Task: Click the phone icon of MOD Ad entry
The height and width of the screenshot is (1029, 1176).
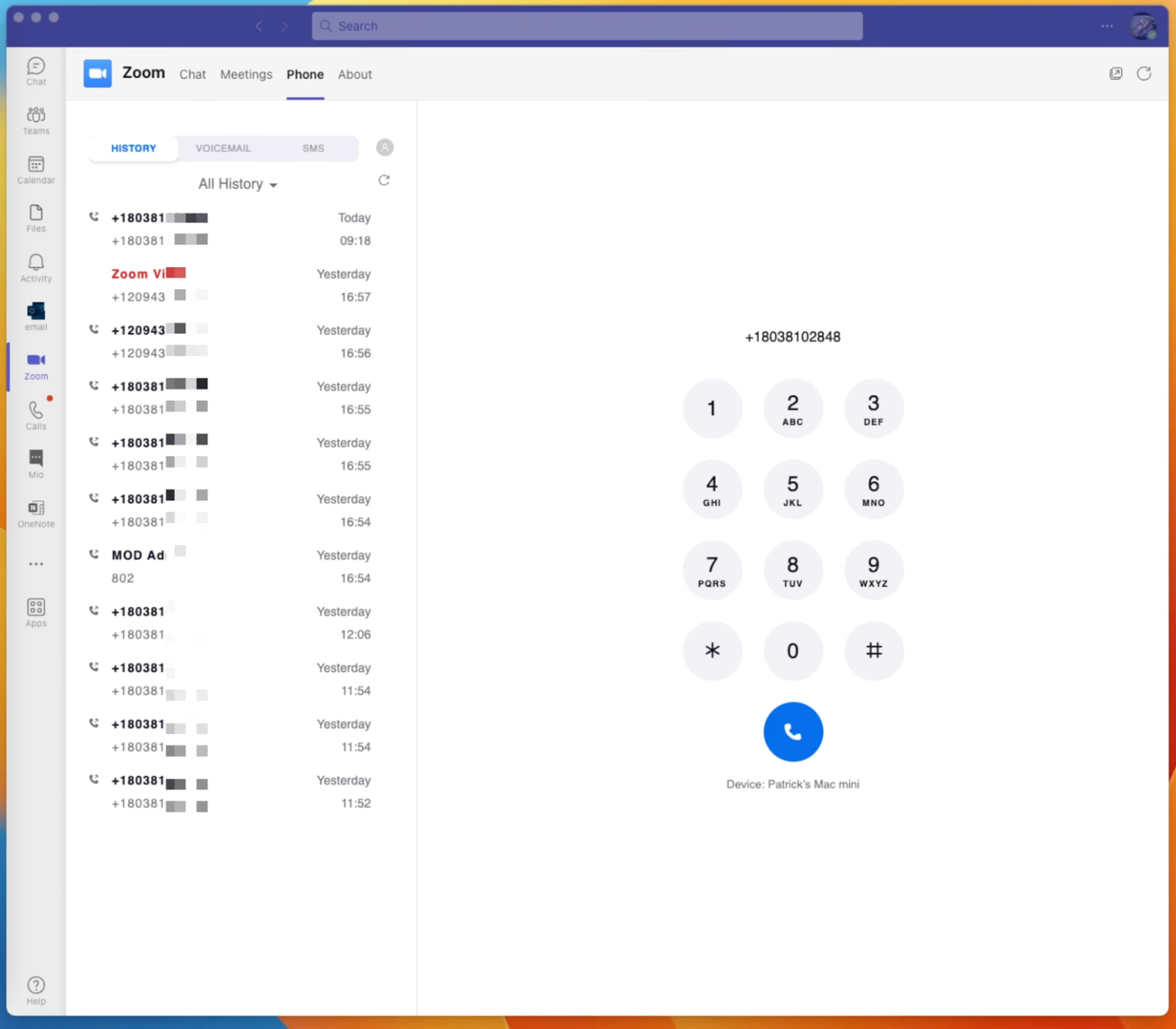Action: 94,555
